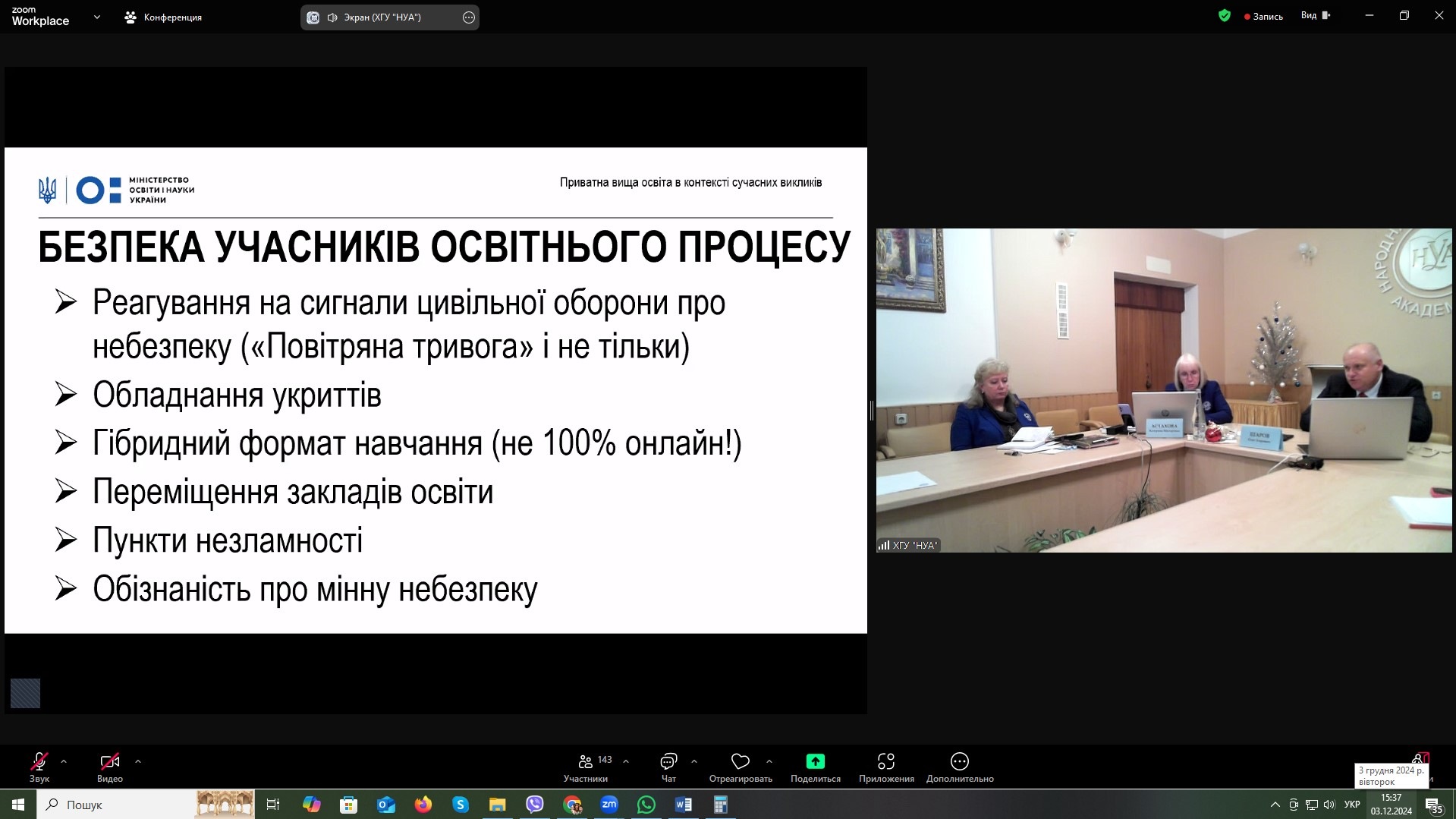Expand the Zoom Workplace dropdown arrow
The height and width of the screenshot is (819, 1456).
96,17
